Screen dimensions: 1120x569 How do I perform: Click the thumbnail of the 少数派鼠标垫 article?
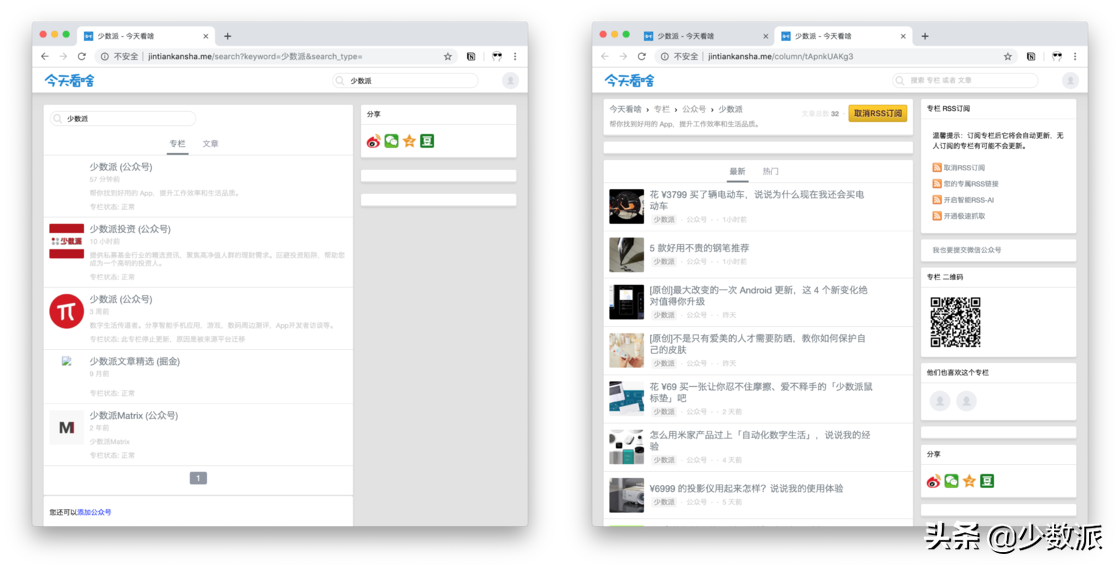click(x=626, y=398)
